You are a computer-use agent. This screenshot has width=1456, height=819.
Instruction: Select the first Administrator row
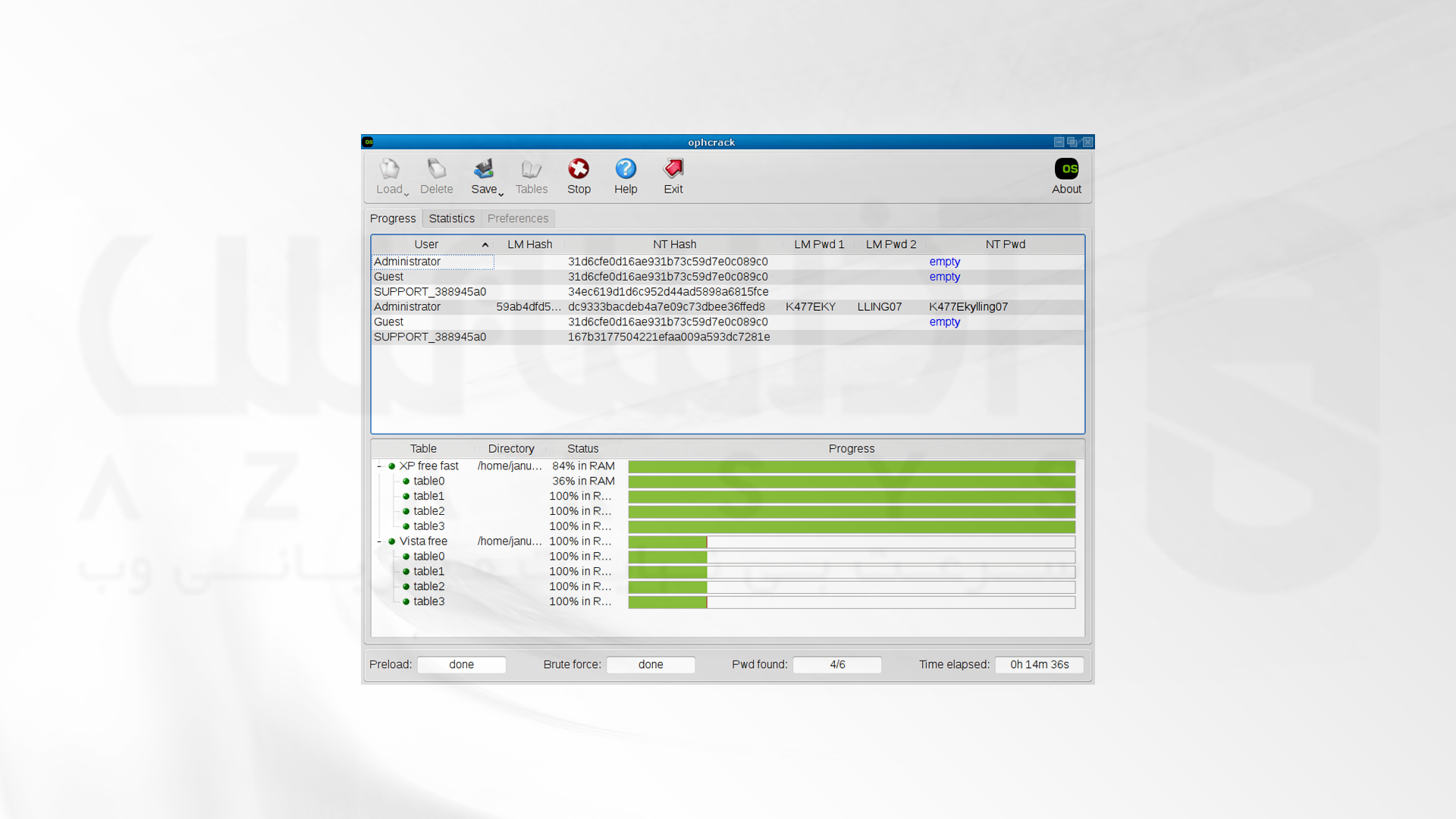click(x=728, y=262)
